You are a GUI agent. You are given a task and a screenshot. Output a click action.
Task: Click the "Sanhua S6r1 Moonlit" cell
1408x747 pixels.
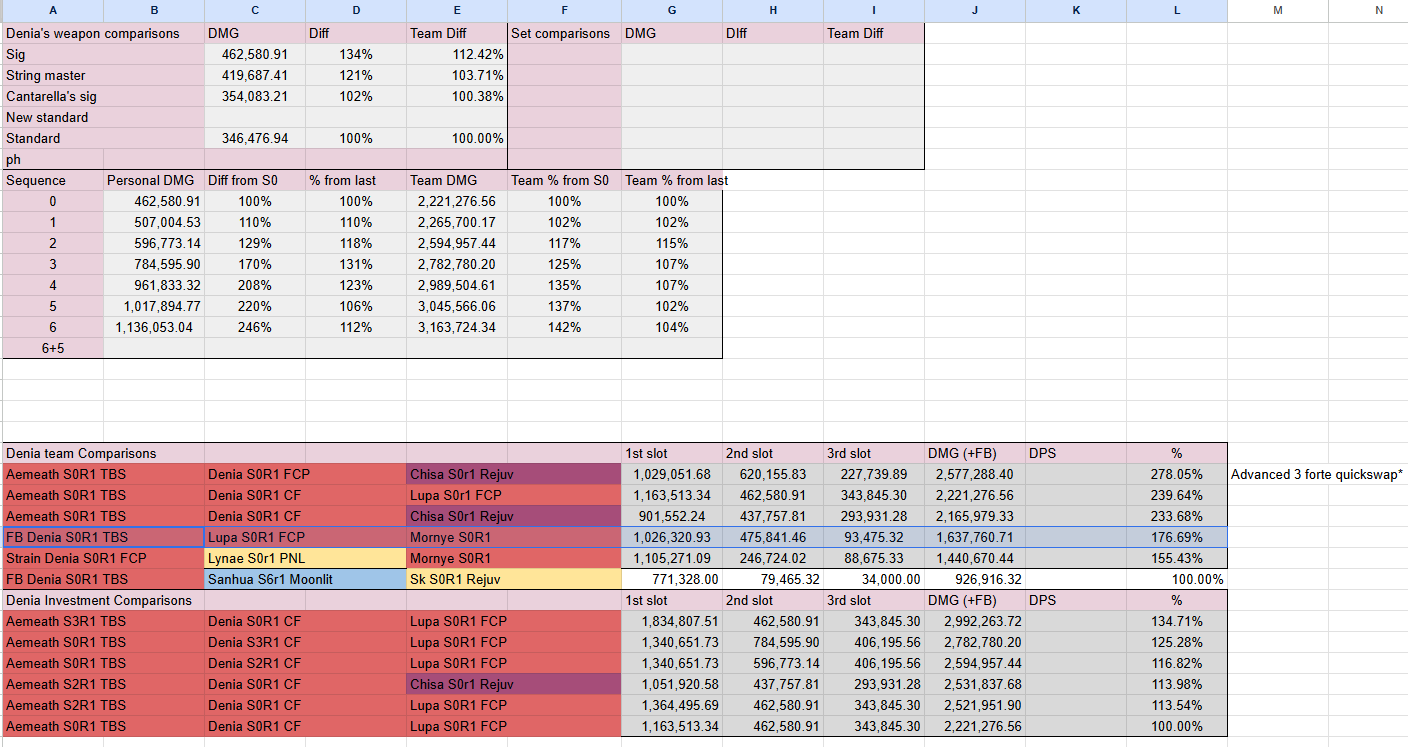click(x=305, y=579)
